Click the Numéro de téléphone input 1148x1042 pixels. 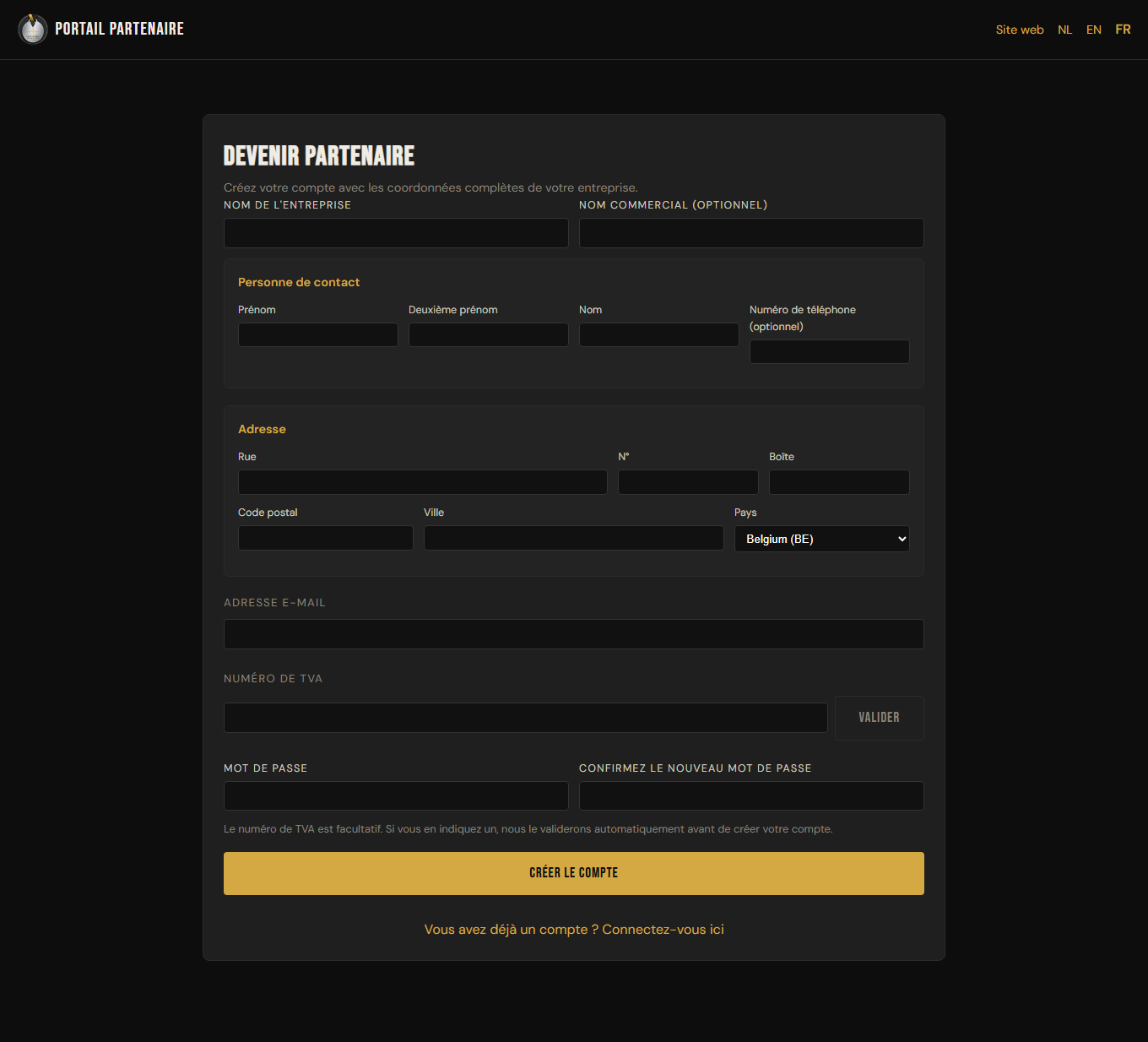[829, 351]
